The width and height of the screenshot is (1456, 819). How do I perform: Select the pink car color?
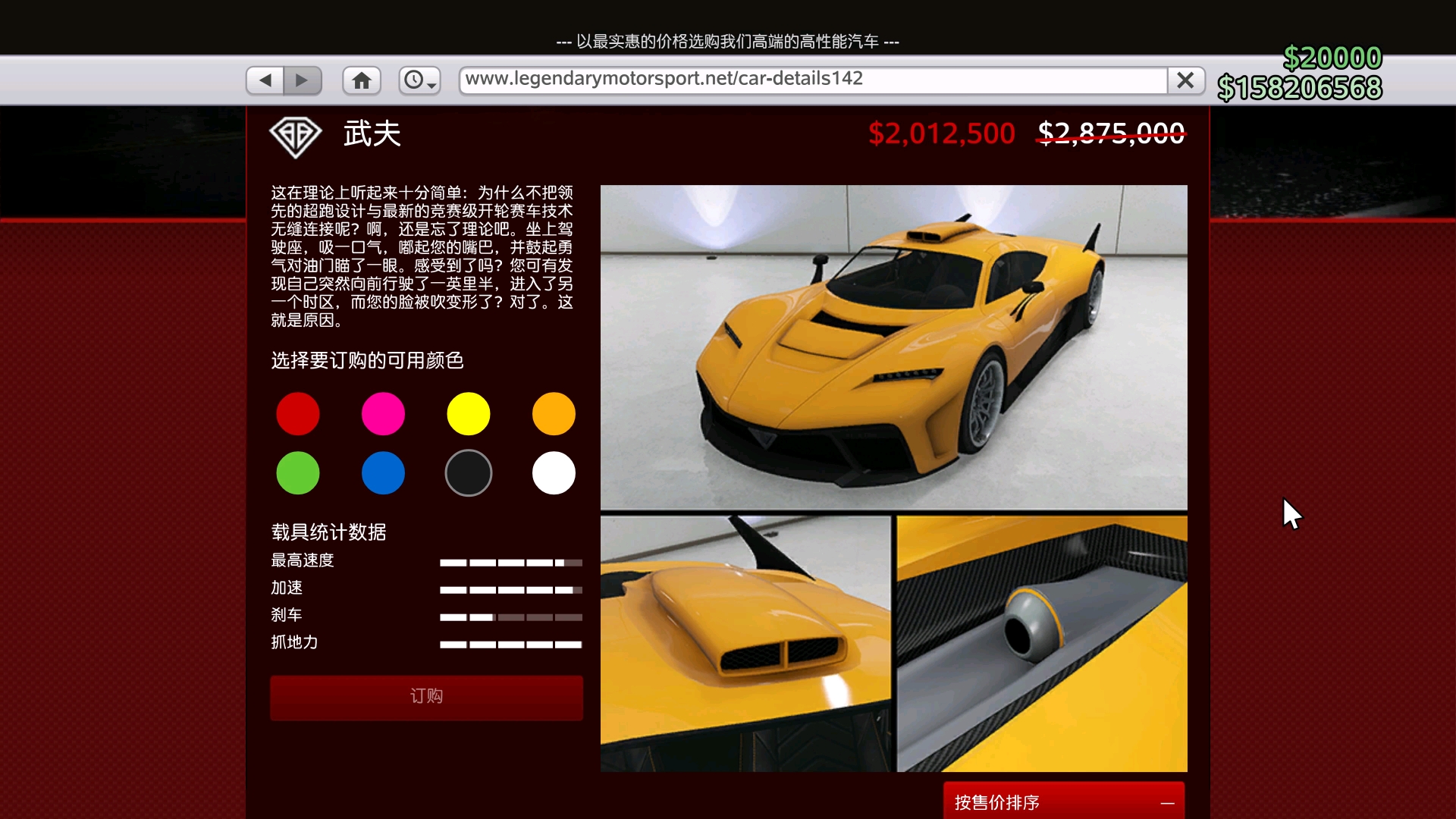click(x=383, y=414)
